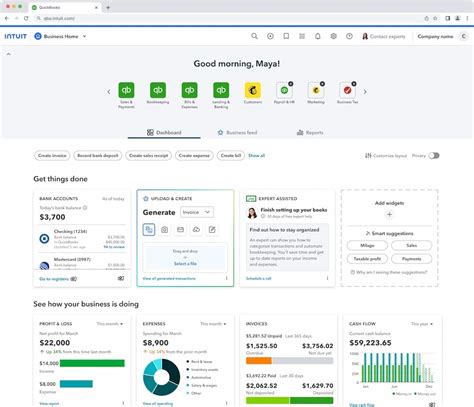Change Expenses This month period

tap(213, 324)
